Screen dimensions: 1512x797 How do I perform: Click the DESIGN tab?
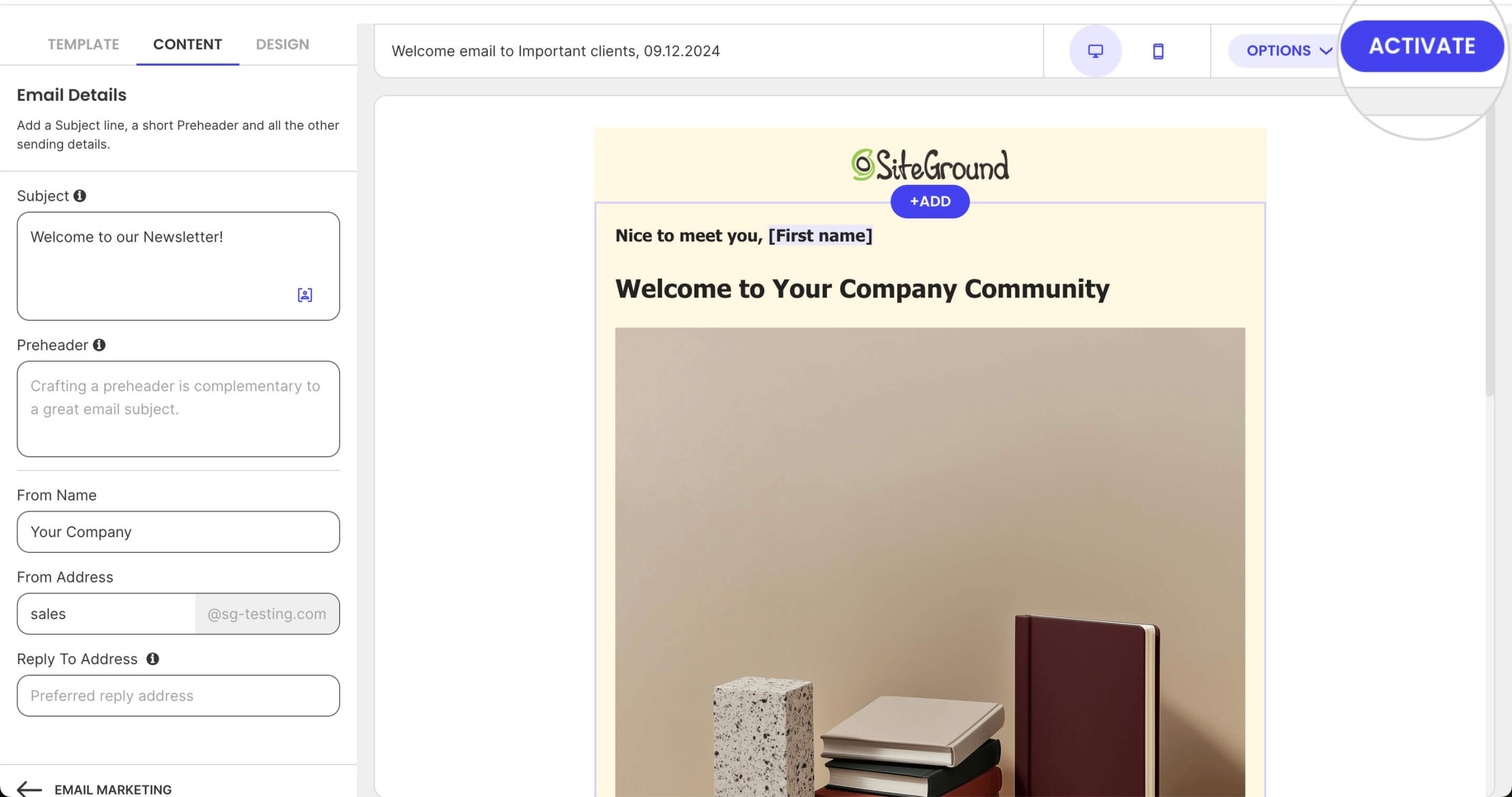tap(281, 43)
